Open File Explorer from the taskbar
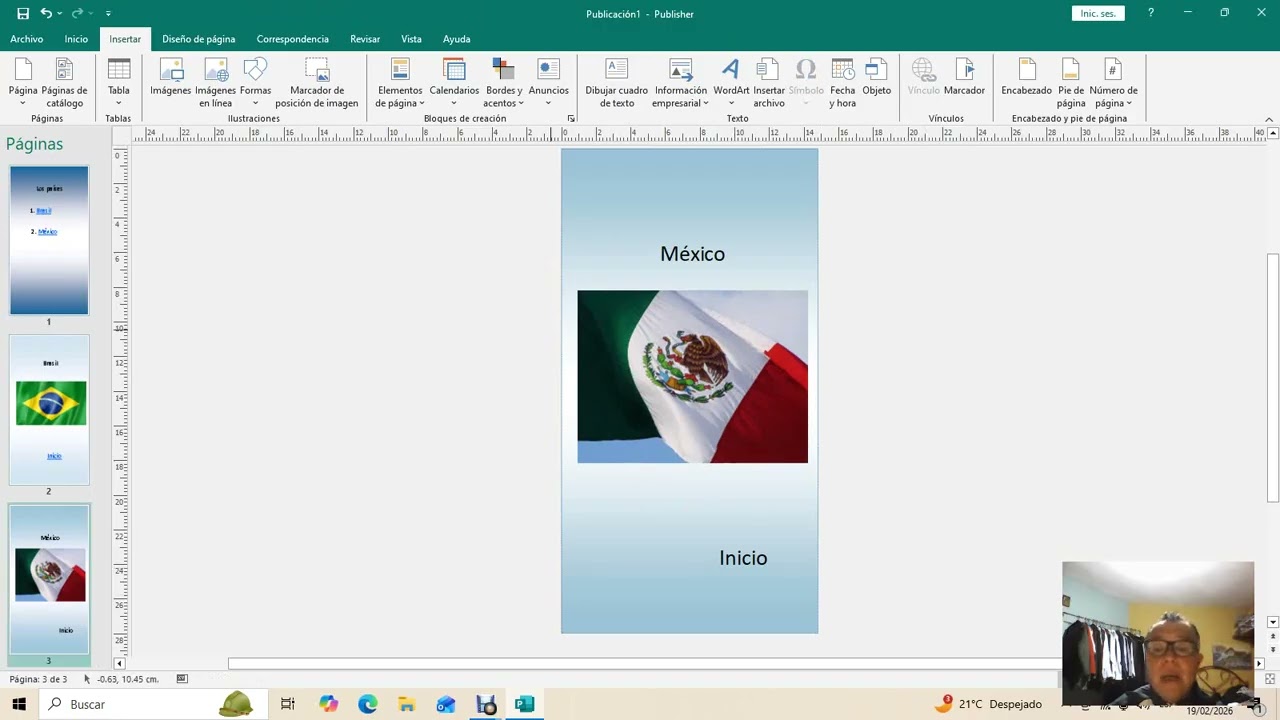 point(406,704)
